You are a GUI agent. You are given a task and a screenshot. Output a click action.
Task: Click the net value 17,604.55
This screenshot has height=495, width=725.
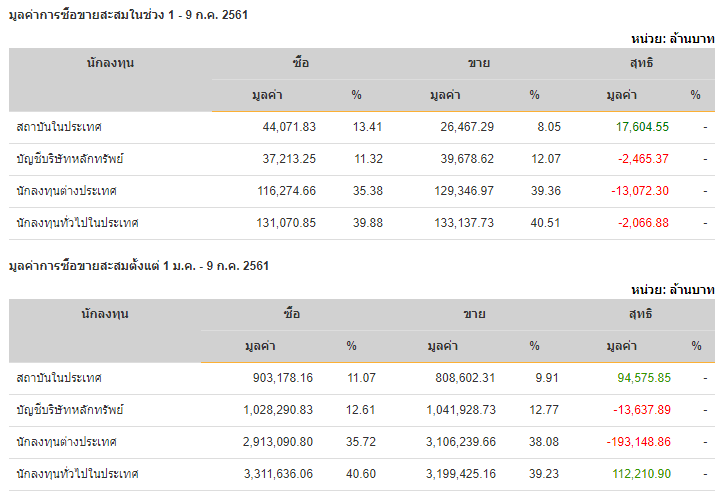[642, 127]
